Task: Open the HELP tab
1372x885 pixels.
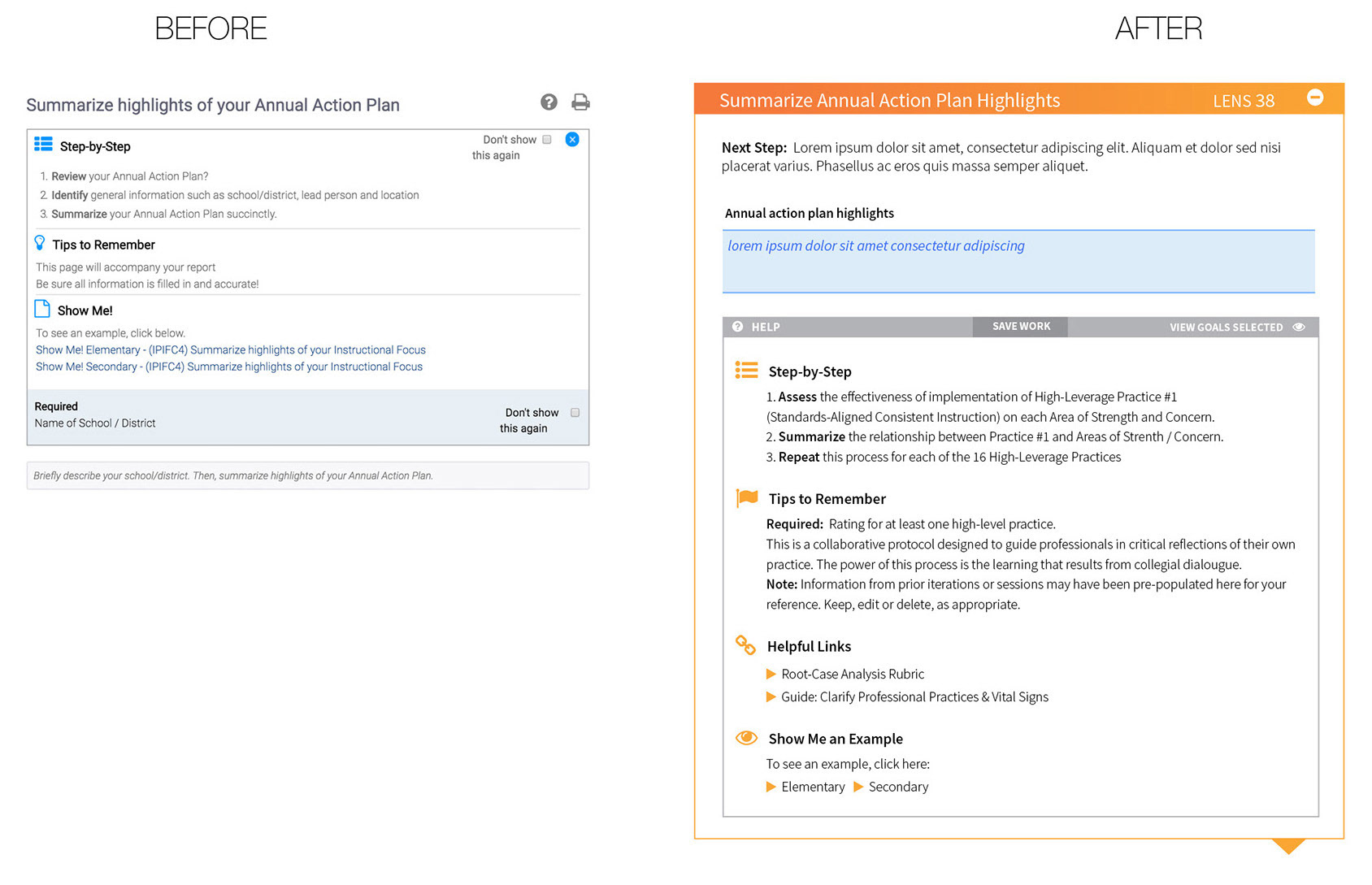Action: click(x=757, y=328)
